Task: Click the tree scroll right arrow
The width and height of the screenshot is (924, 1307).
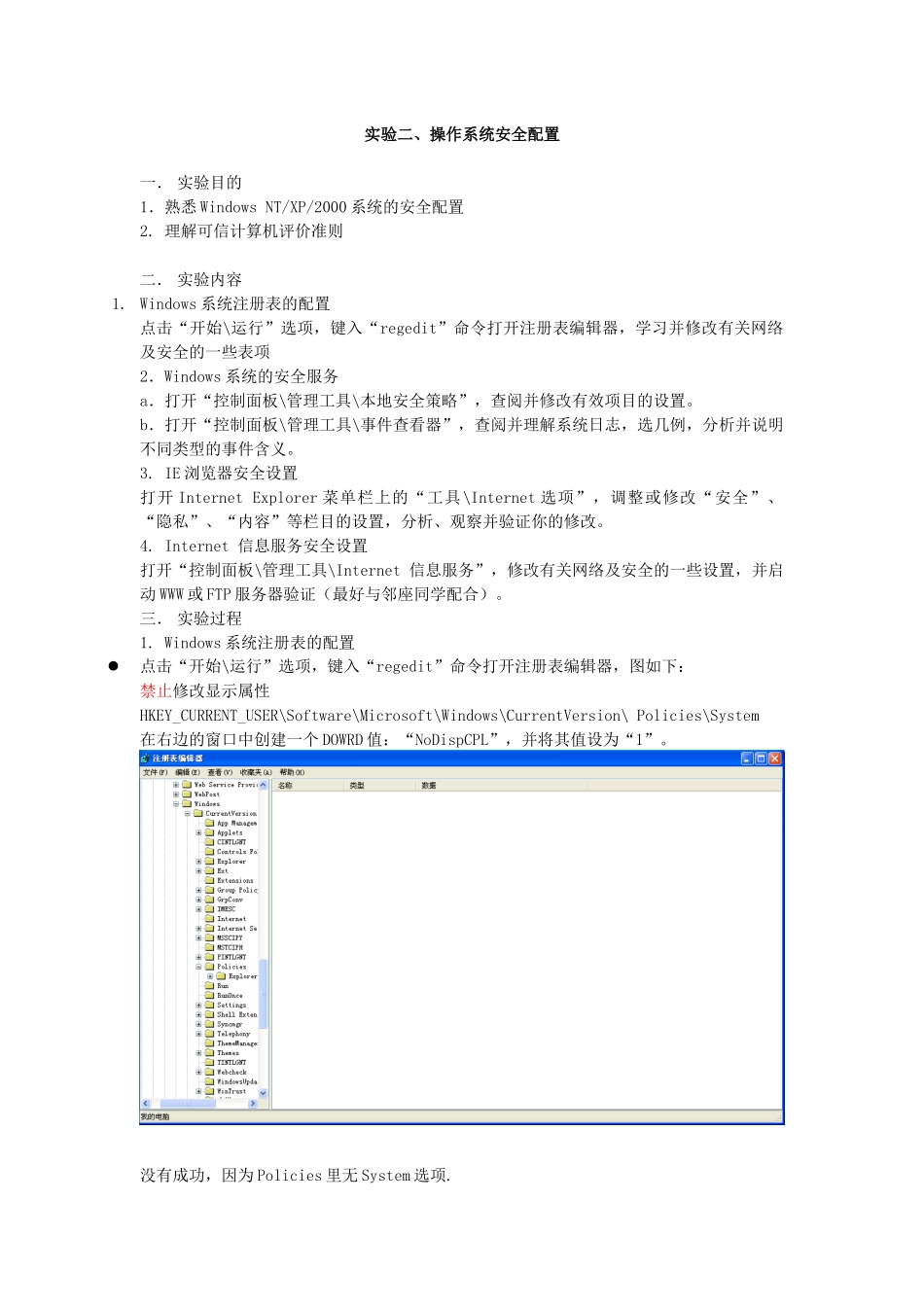Action: coord(253,1104)
